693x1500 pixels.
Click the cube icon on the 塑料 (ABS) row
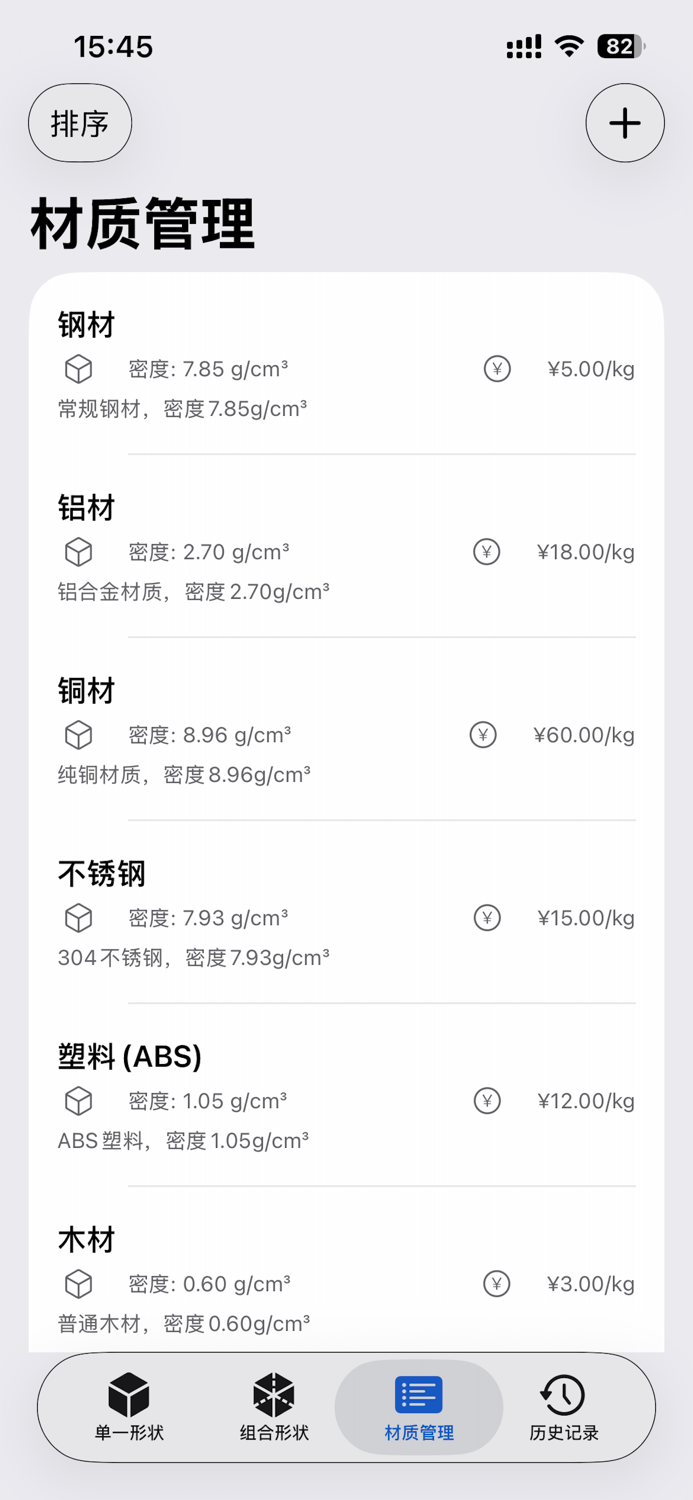pyautogui.click(x=78, y=1100)
